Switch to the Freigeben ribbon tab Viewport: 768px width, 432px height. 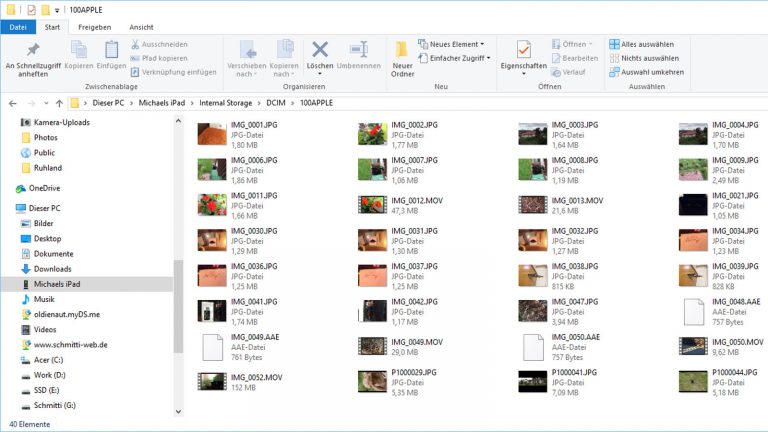[x=94, y=27]
